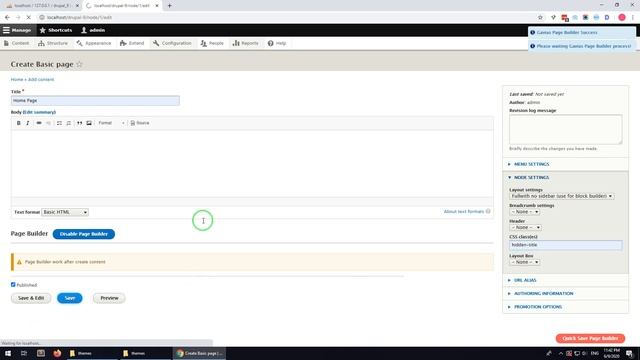Open the Windows notification center
The height and width of the screenshot is (360, 640).
click(x=630, y=353)
